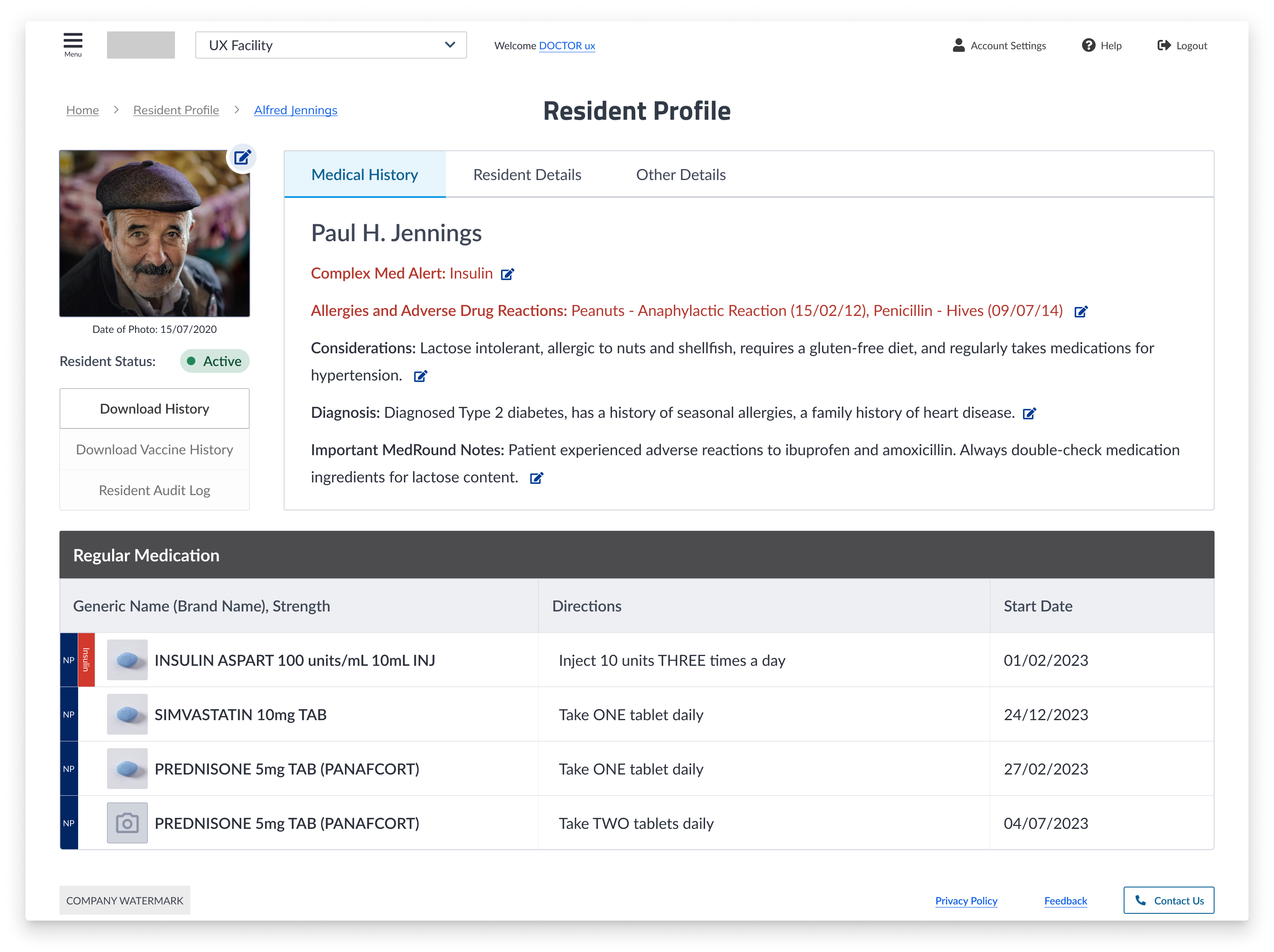Click the red Insulin tag label
Image resolution: width=1274 pixels, height=952 pixels.
(86, 660)
